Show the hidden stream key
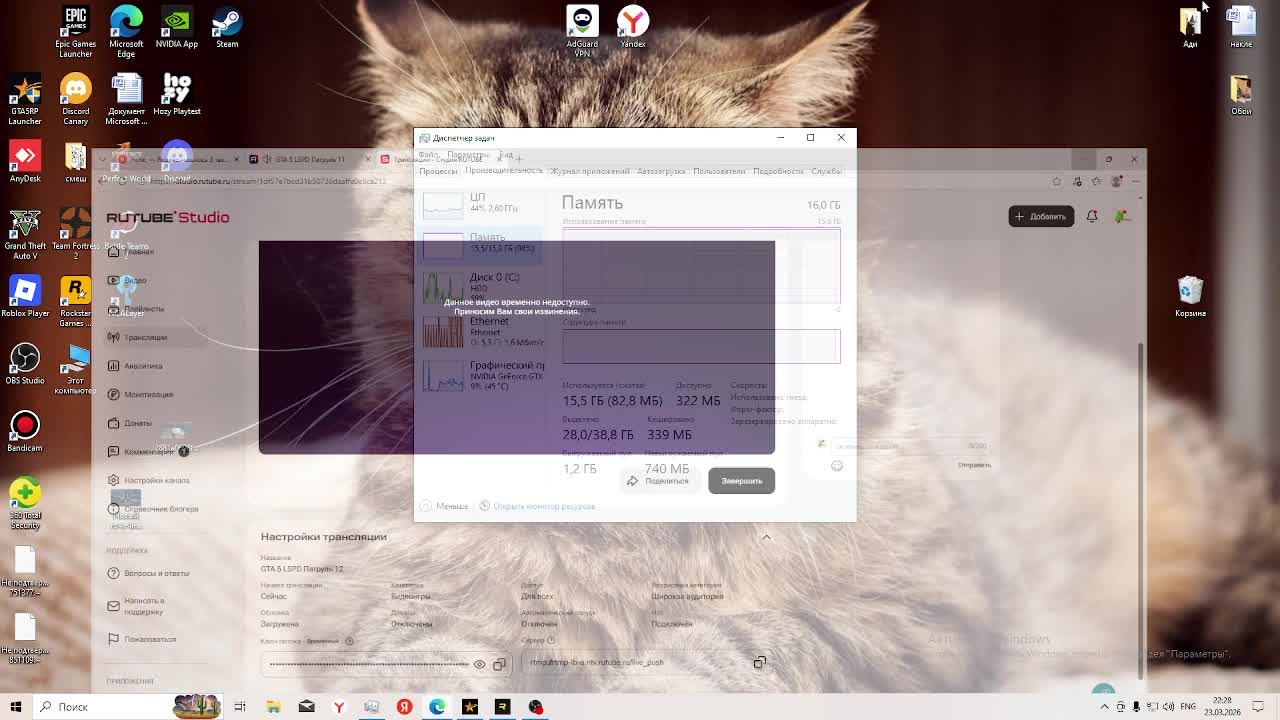1280x720 pixels. [x=480, y=664]
